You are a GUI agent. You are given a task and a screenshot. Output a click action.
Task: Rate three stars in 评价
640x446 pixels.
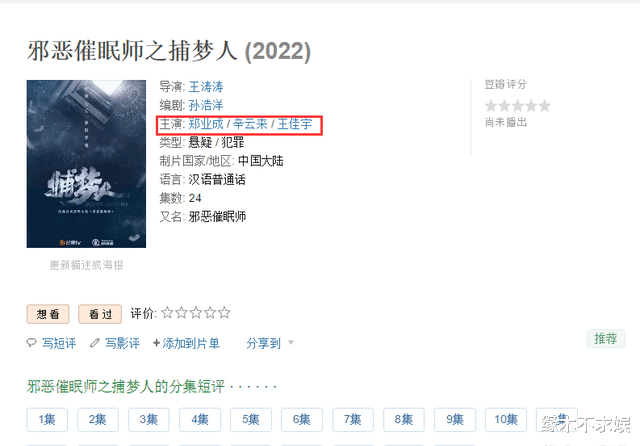pyautogui.click(x=196, y=313)
